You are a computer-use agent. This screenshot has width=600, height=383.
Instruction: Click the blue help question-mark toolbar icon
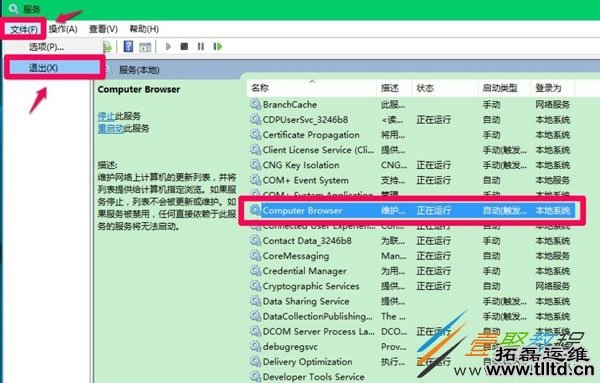(128, 47)
